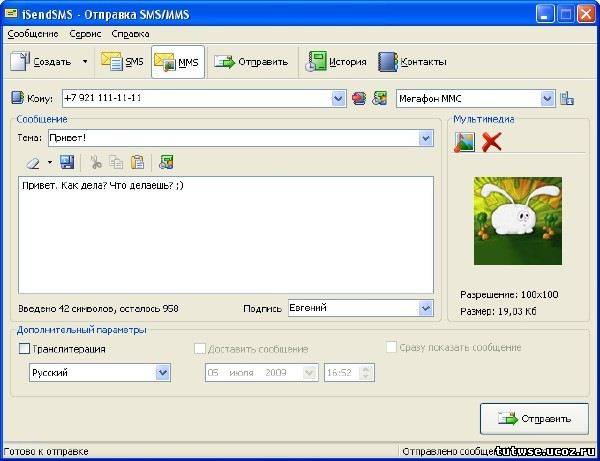Add an image in the Мультимедиа panel
600x461 pixels.
coord(464,142)
